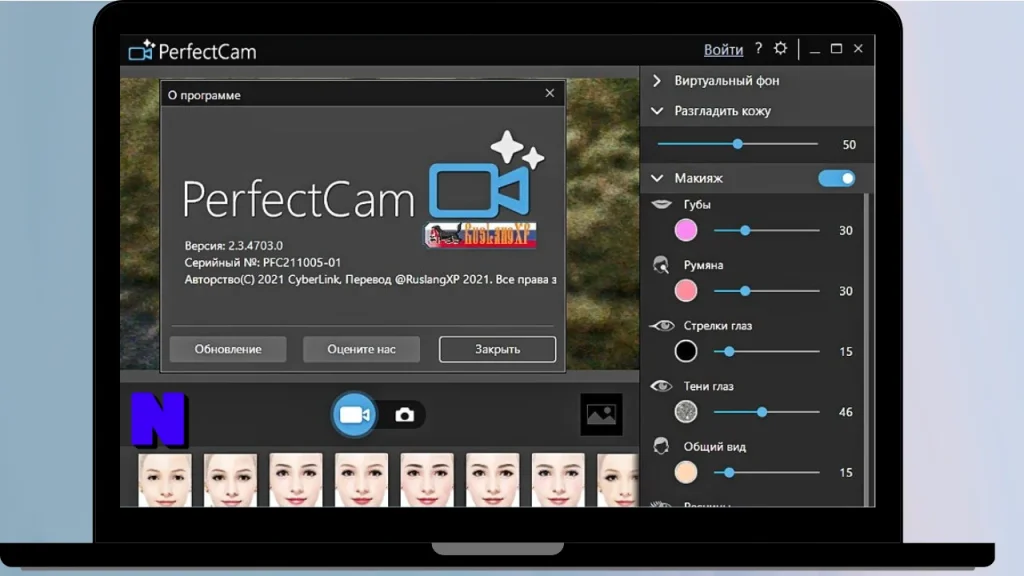This screenshot has width=1024, height=576.
Task: Click the Серийный №: PFC211005-01 text
Action: pyautogui.click(x=263, y=263)
